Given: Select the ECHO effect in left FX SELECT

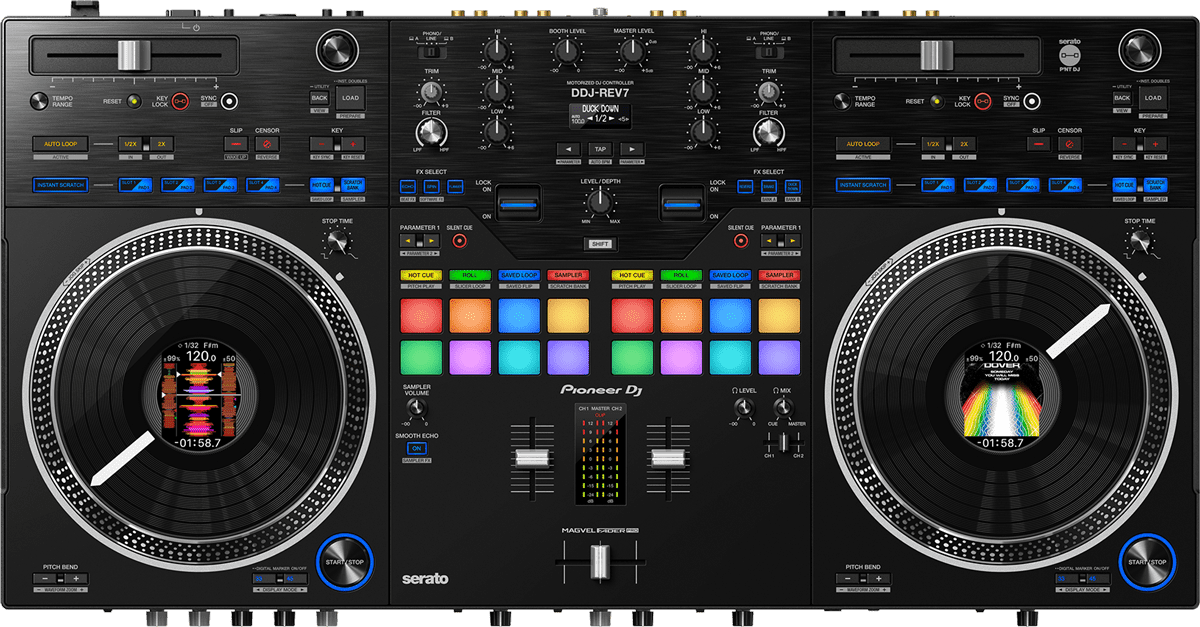Looking at the screenshot, I should (x=407, y=187).
